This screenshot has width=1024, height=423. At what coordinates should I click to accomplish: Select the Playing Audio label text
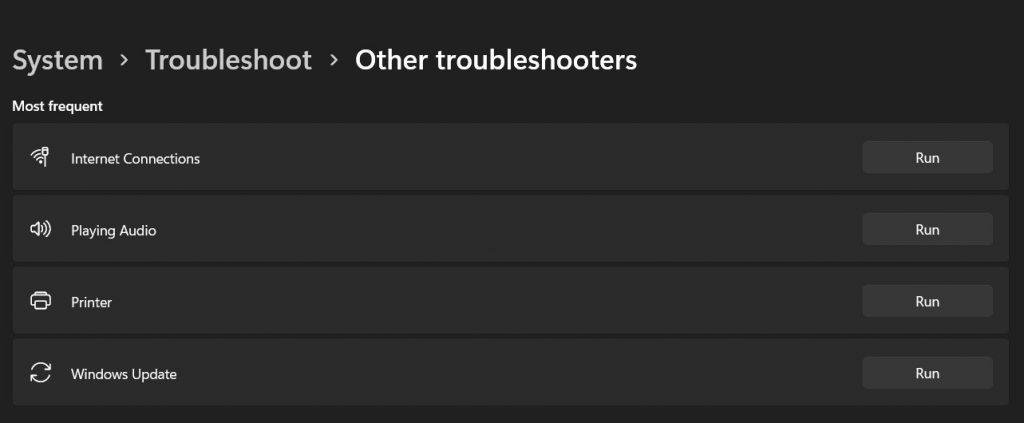point(113,230)
